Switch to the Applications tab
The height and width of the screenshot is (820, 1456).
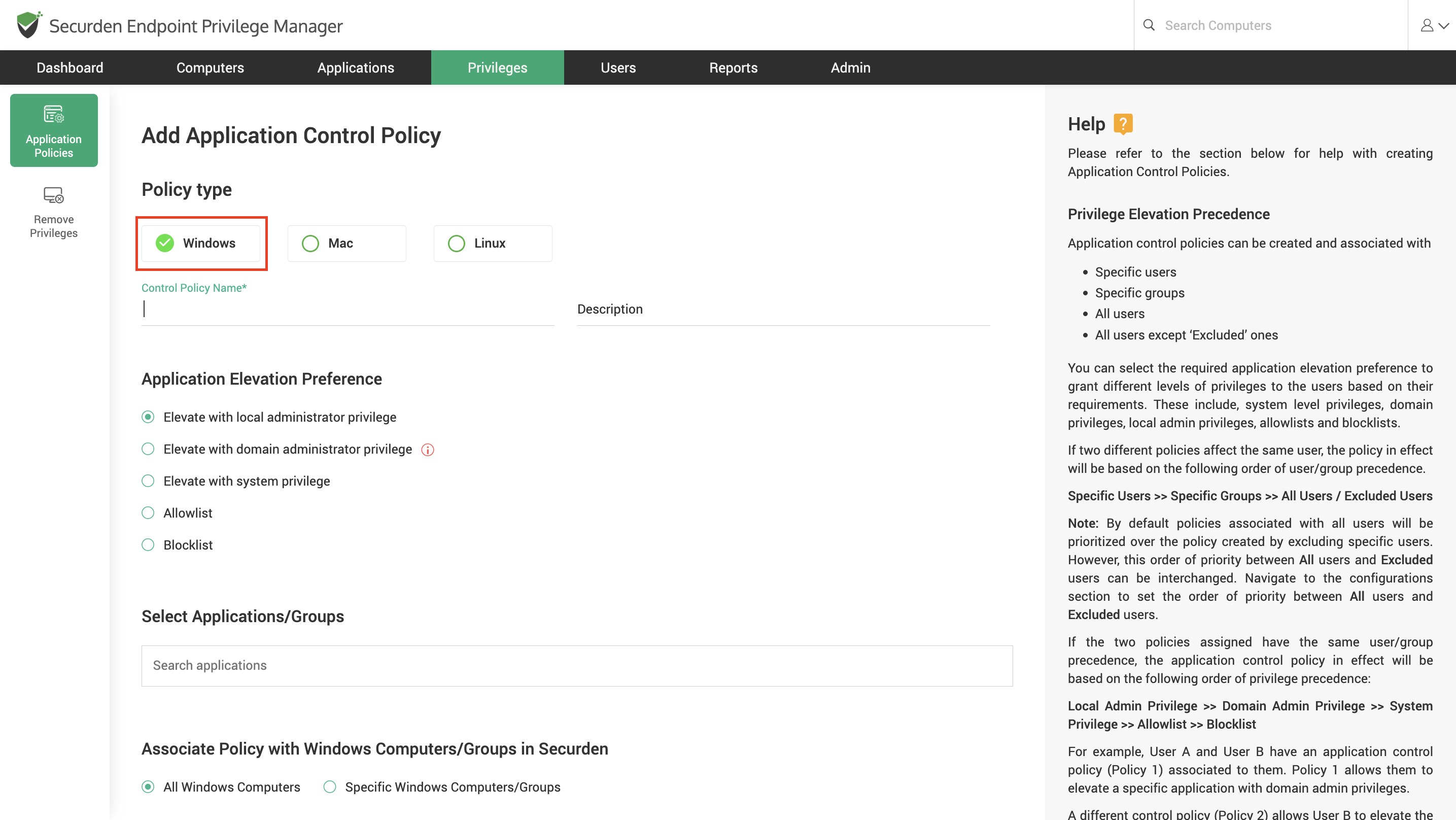click(x=356, y=67)
